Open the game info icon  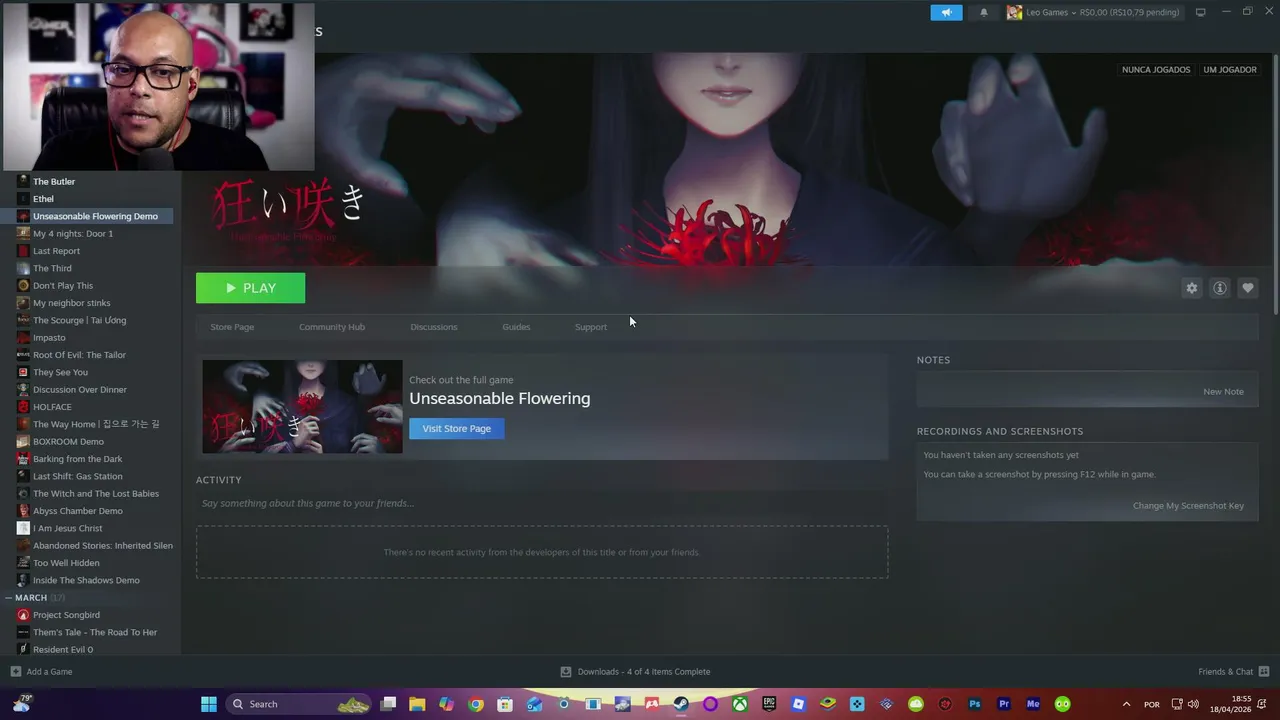1219,288
